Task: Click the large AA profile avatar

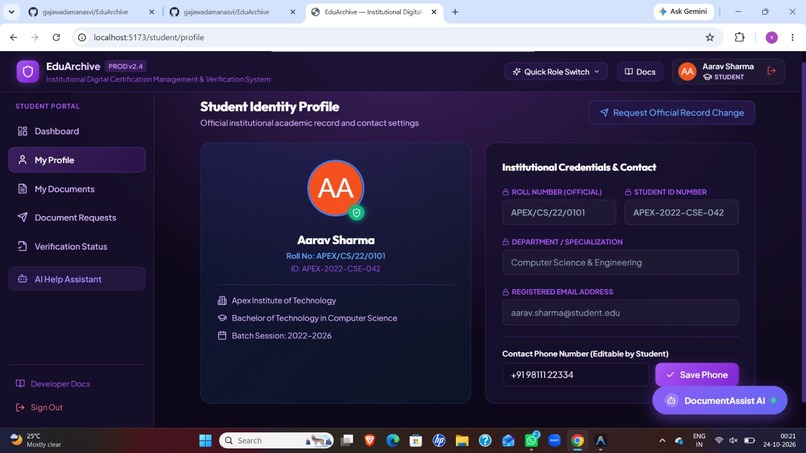Action: pos(336,188)
